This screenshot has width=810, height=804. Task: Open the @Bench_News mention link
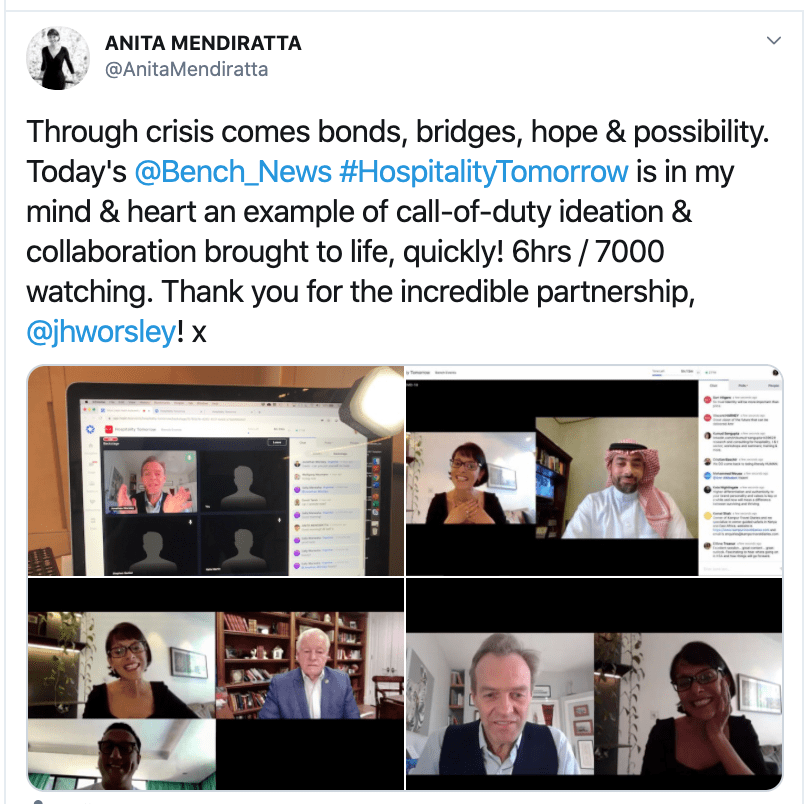tap(232, 172)
